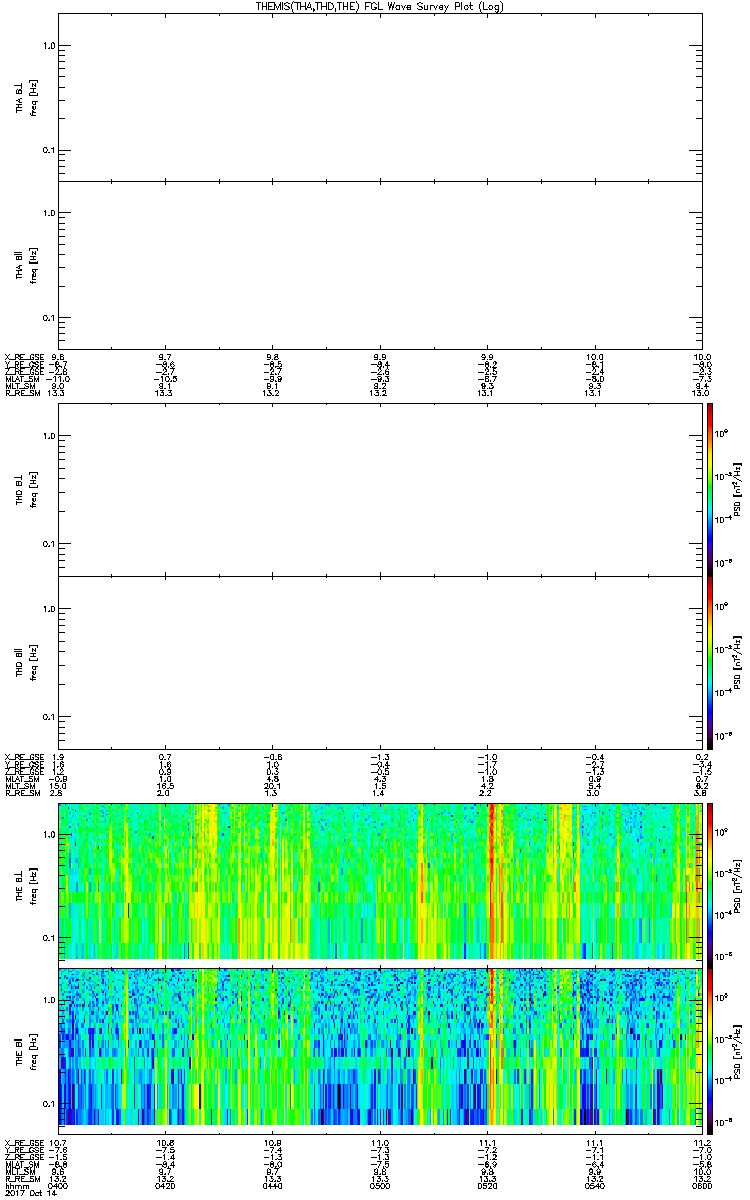The width and height of the screenshot is (750, 1200).
Task: Click the '0540' time tick label
Action: (x=595, y=1186)
